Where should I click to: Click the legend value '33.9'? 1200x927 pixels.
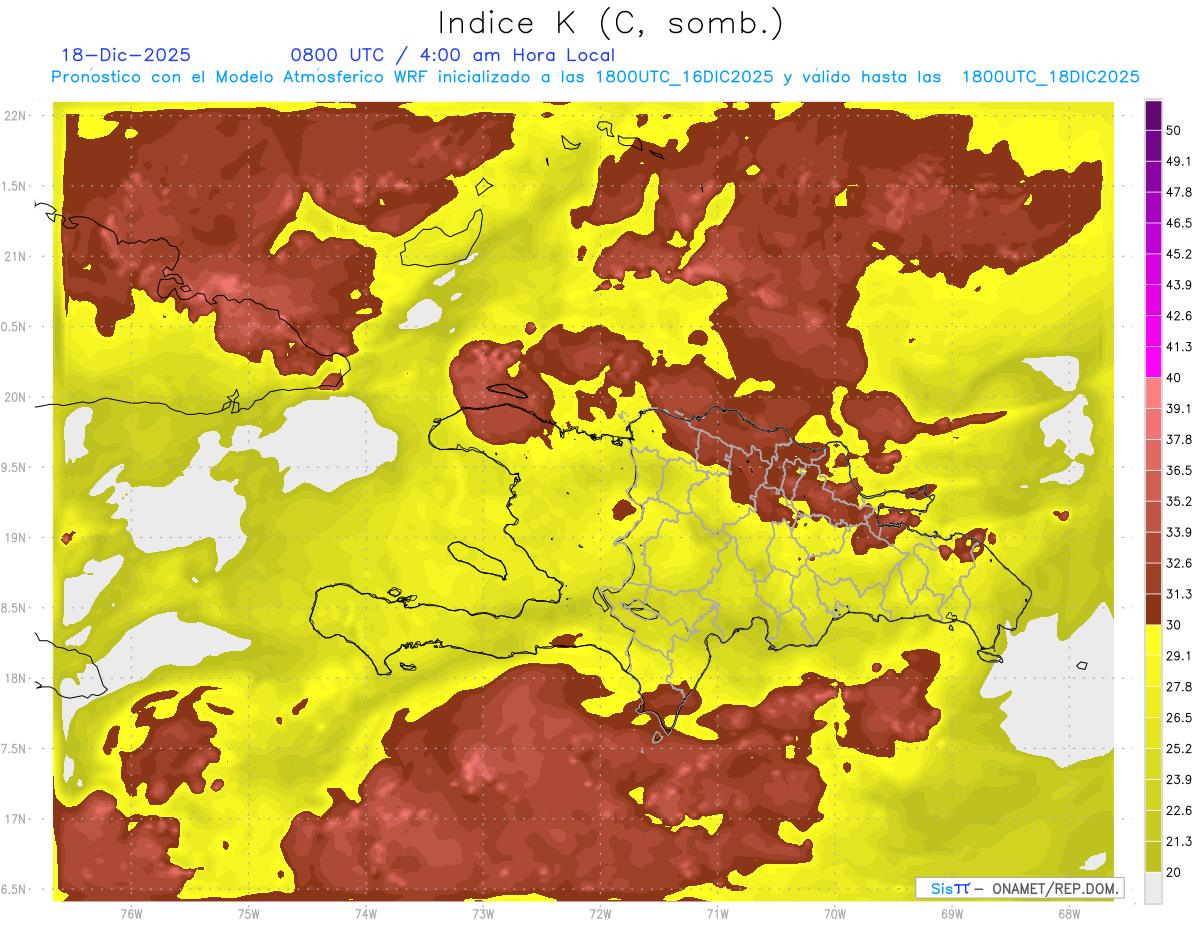pos(1179,532)
